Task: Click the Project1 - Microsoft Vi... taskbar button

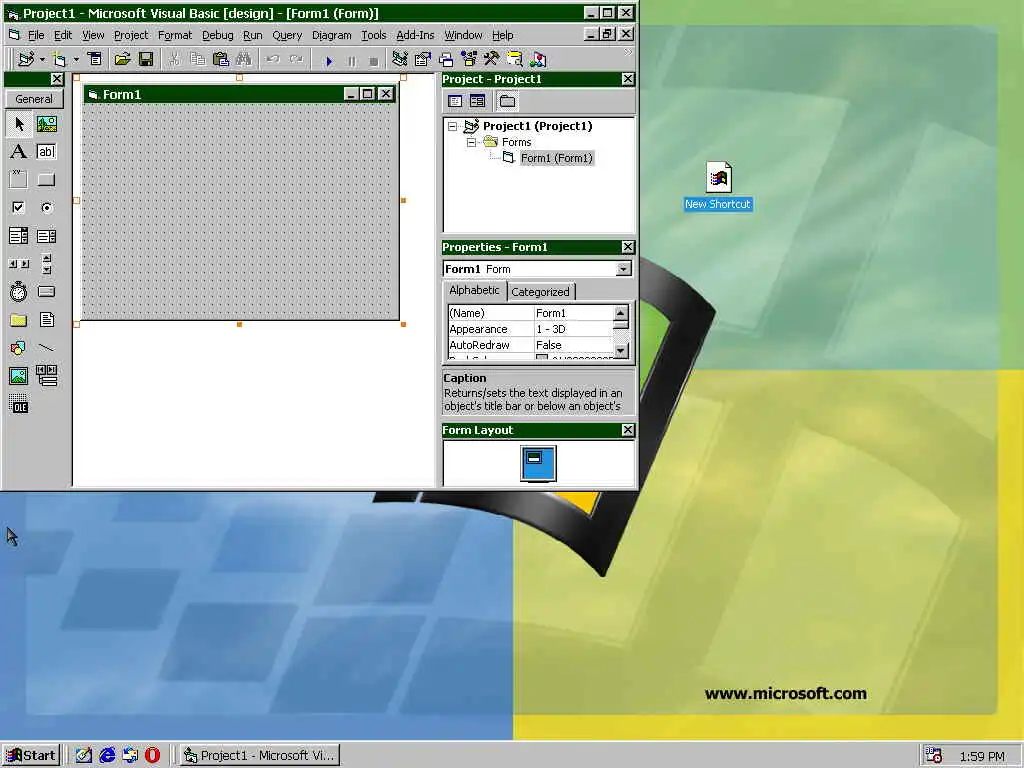Action: [260, 756]
